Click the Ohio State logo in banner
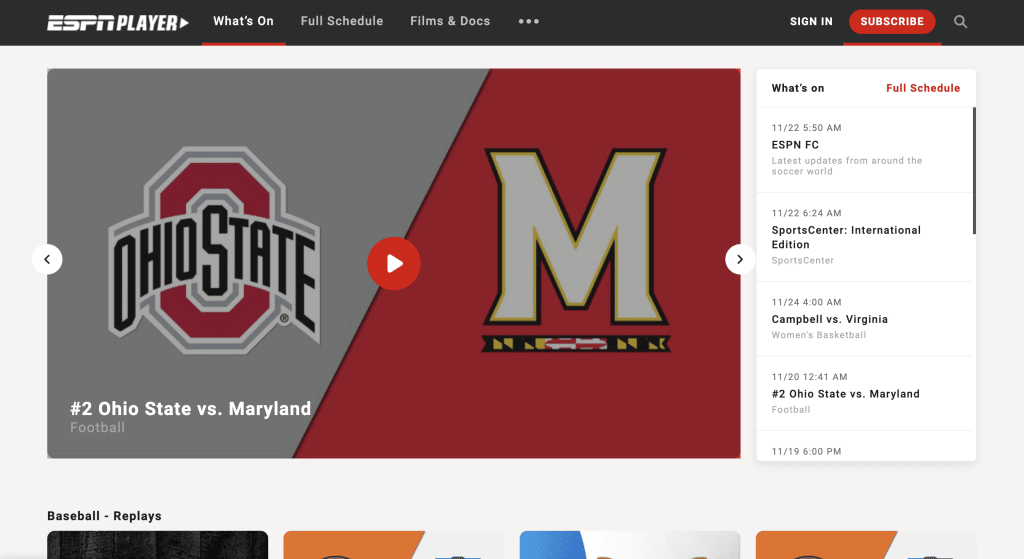This screenshot has height=559, width=1024. point(215,251)
